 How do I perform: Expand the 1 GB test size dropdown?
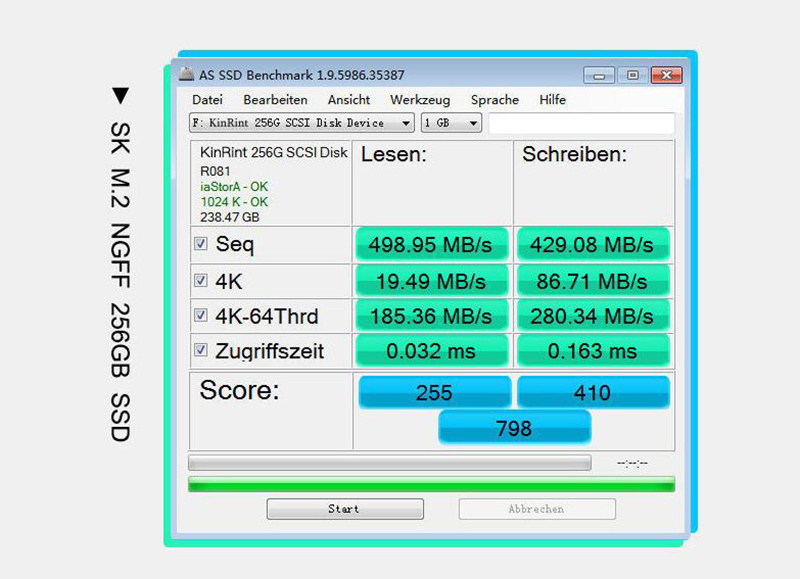tap(473, 123)
